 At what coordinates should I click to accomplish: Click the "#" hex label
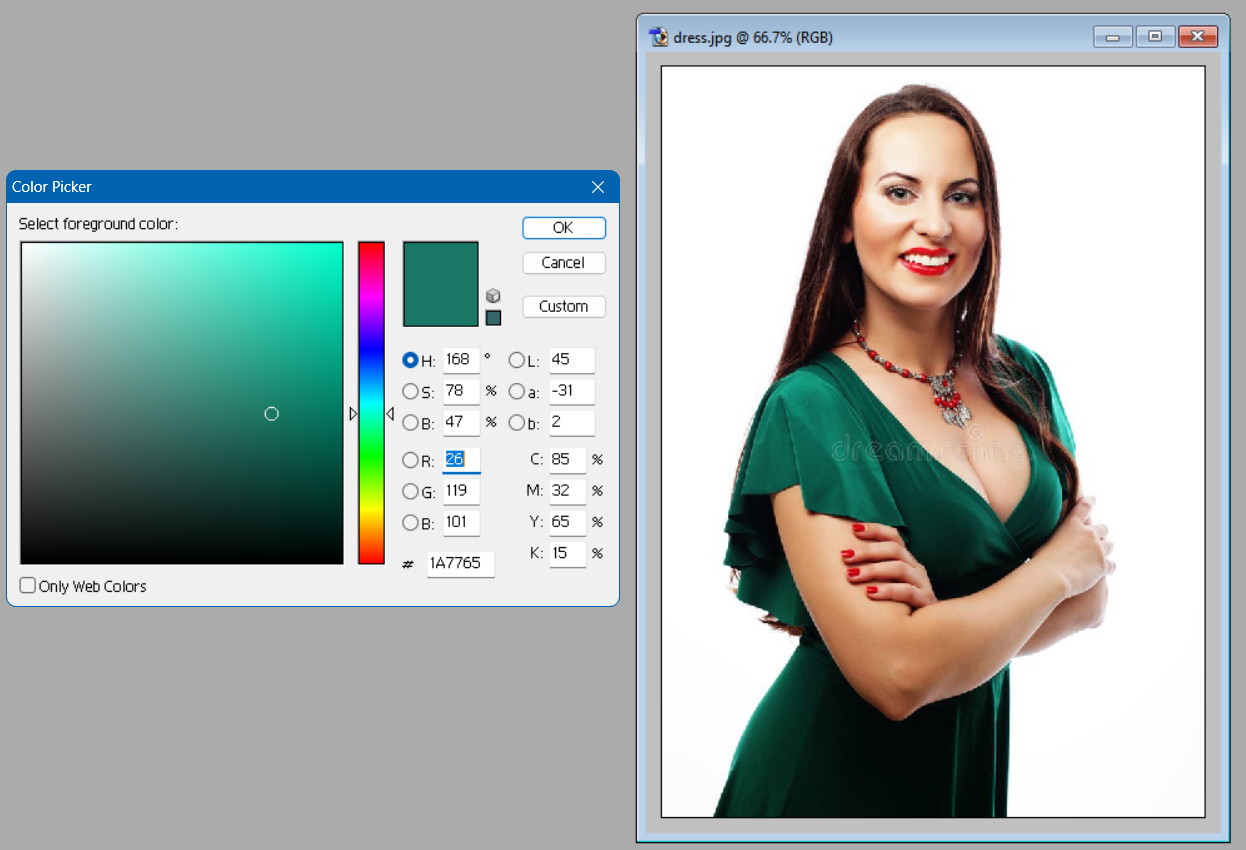click(x=408, y=565)
